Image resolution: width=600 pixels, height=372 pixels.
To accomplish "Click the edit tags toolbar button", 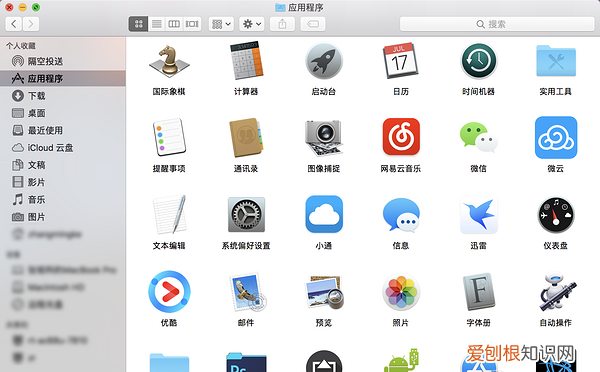I will pyautogui.click(x=313, y=24).
